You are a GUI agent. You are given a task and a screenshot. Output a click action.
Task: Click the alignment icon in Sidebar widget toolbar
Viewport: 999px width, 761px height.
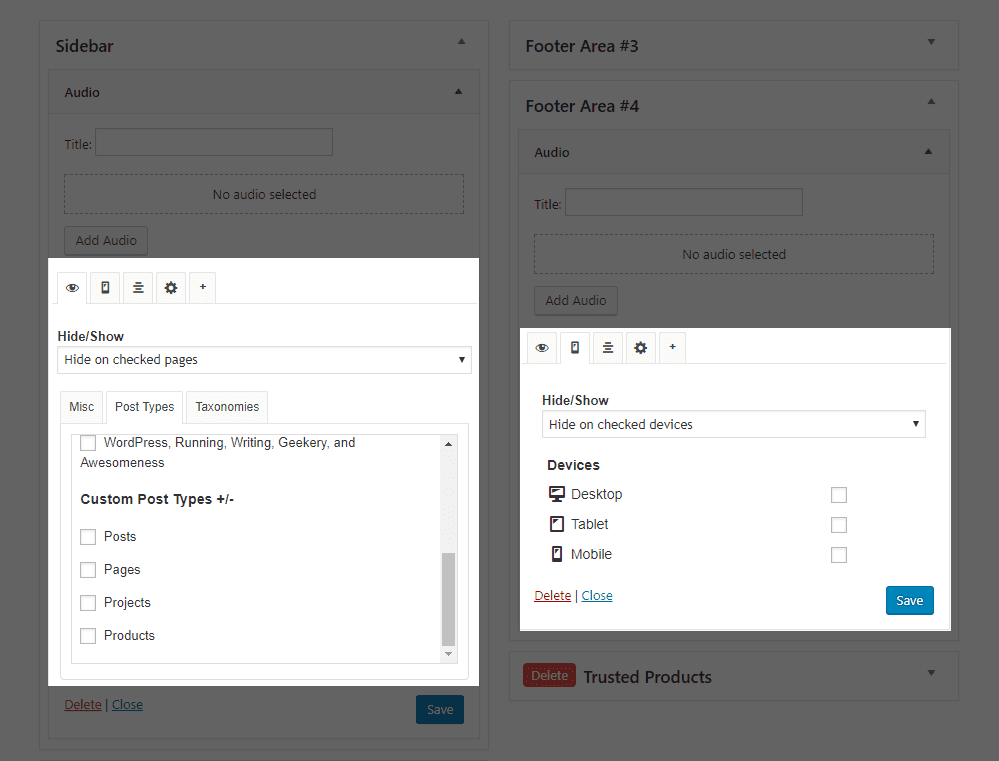click(x=137, y=287)
